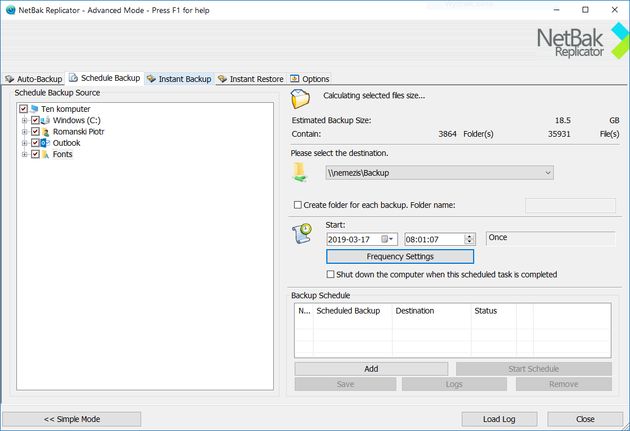Screen dimensions: 630x431
Task: Enable Create folder for each backup
Action: pos(298,205)
